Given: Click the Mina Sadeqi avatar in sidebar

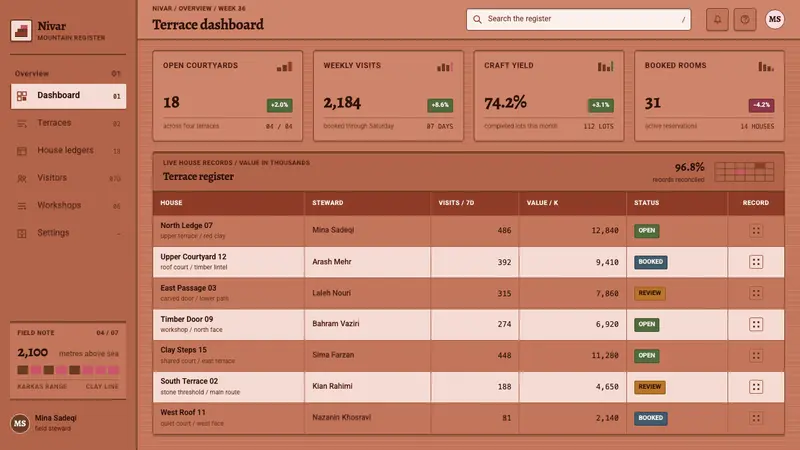Looking at the screenshot, I should (x=20, y=423).
